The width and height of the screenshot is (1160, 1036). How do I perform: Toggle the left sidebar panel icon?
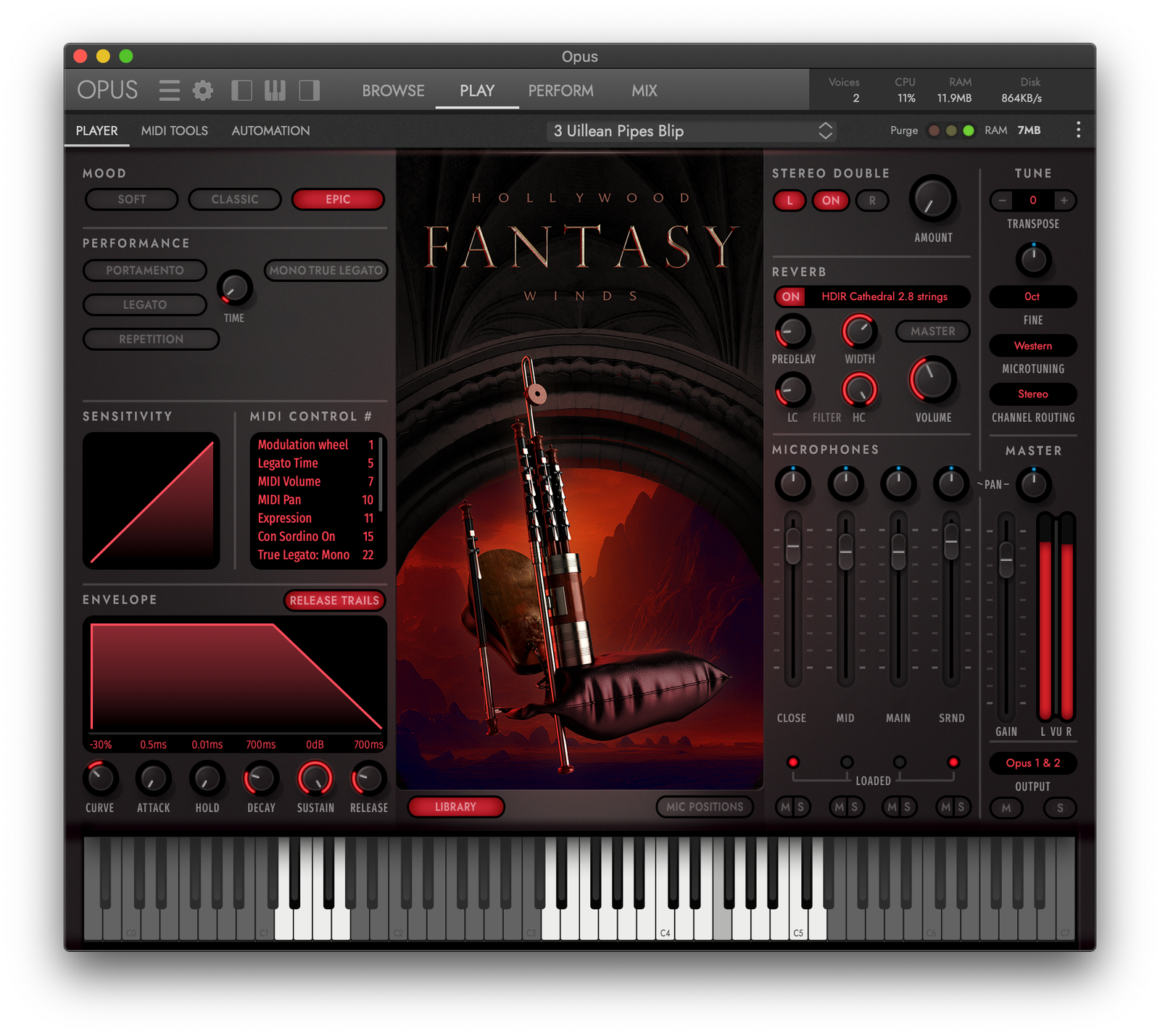241,91
